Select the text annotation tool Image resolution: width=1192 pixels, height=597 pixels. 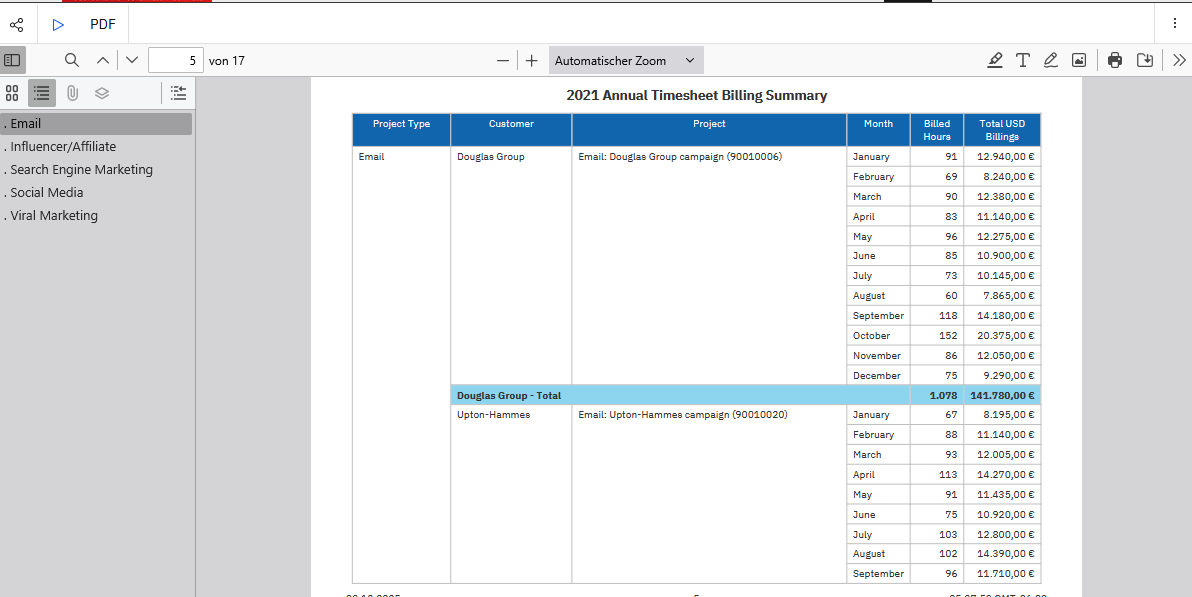1022,60
